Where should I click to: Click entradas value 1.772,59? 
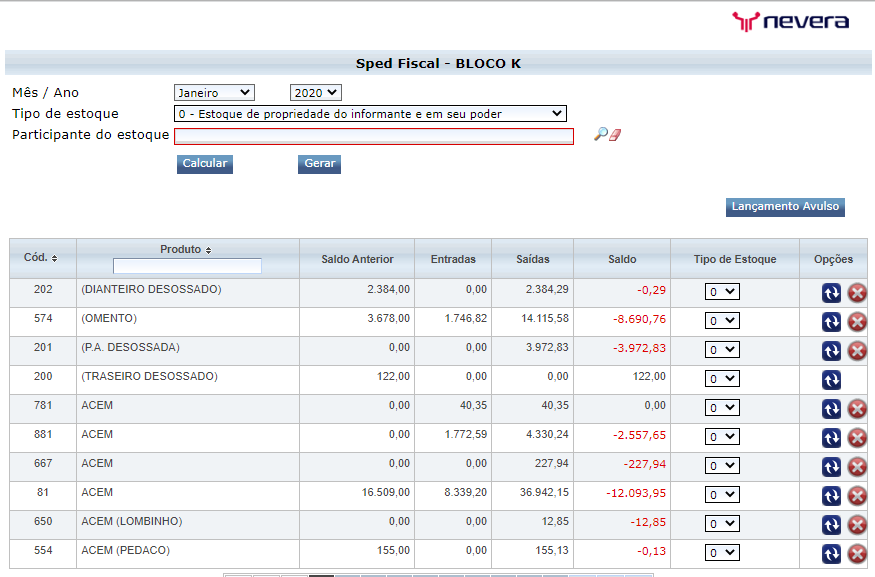(466, 434)
